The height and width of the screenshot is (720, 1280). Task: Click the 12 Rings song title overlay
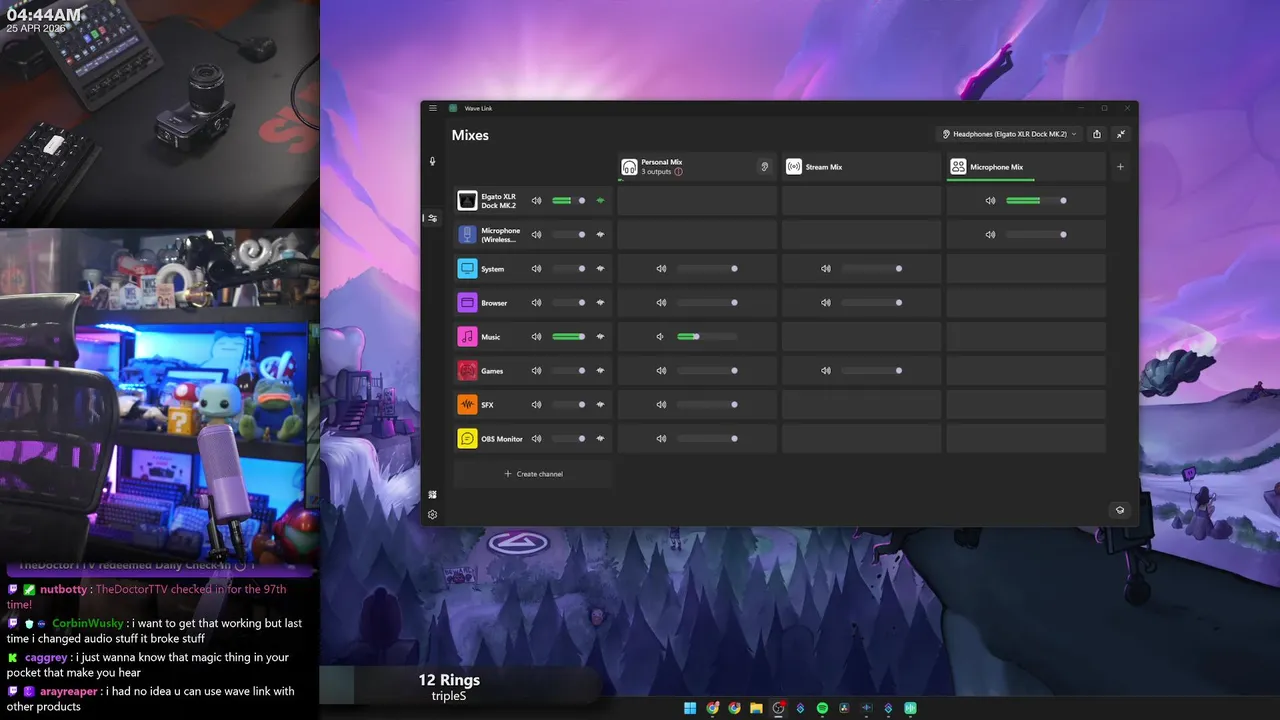pos(449,680)
